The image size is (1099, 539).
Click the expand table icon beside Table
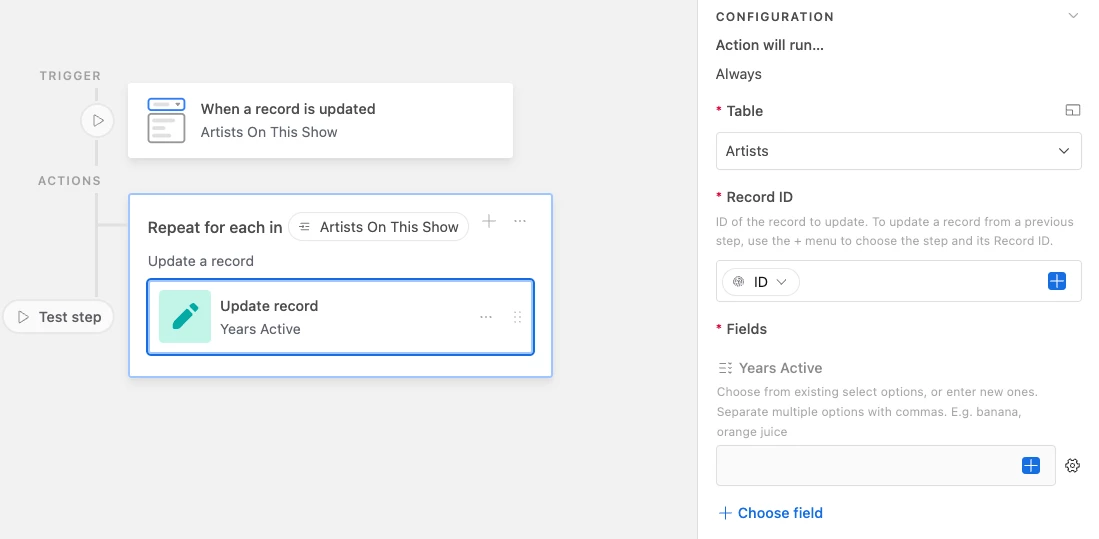pos(1072,111)
